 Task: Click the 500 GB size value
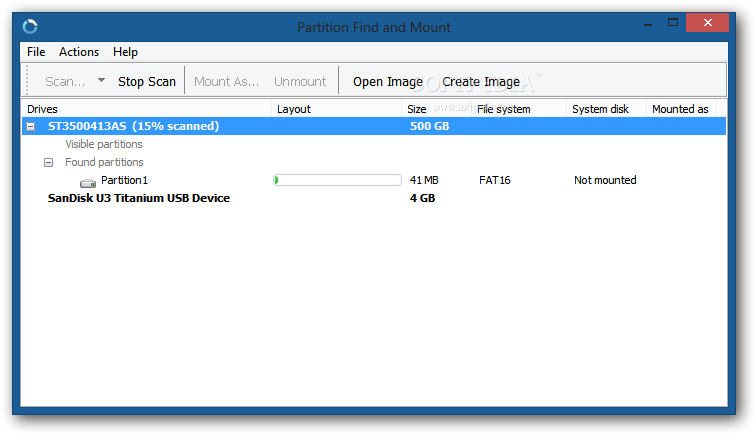coord(430,126)
